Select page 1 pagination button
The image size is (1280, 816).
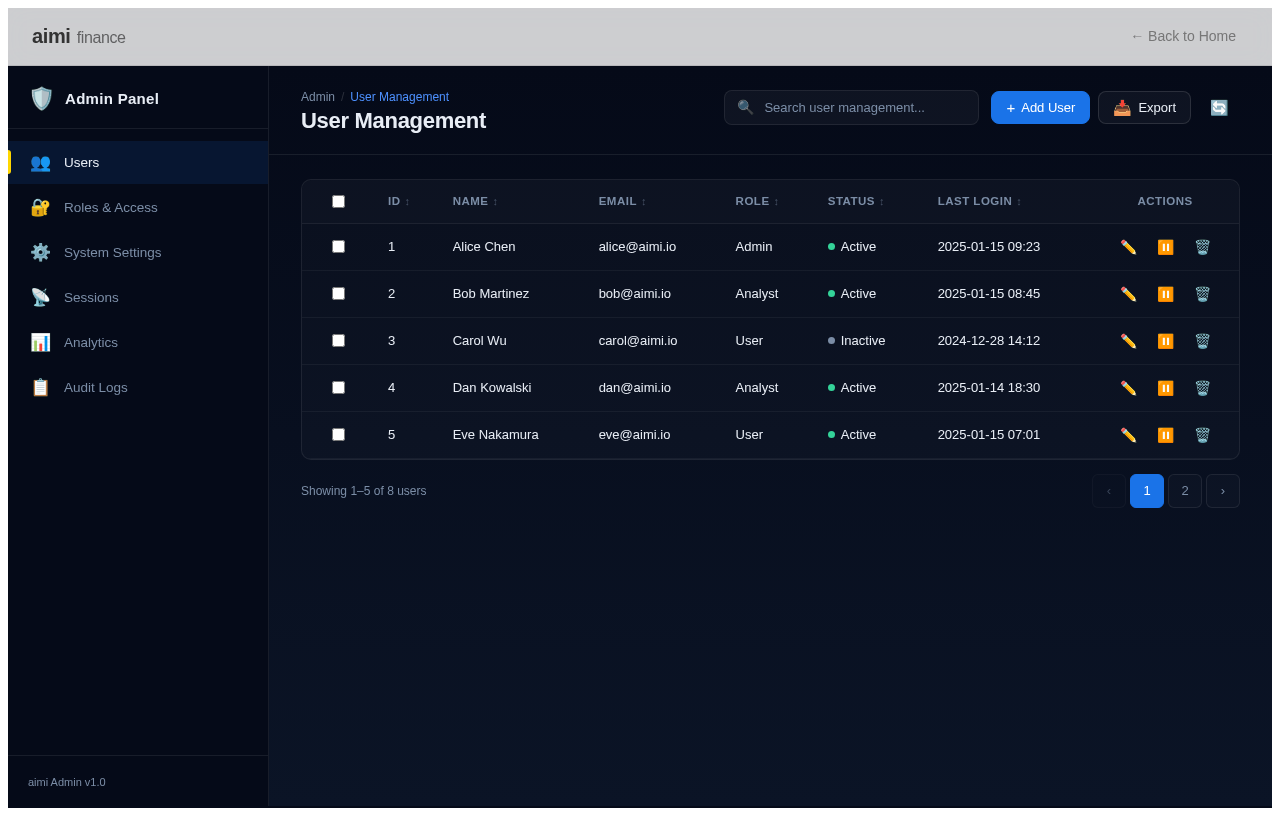click(1147, 491)
